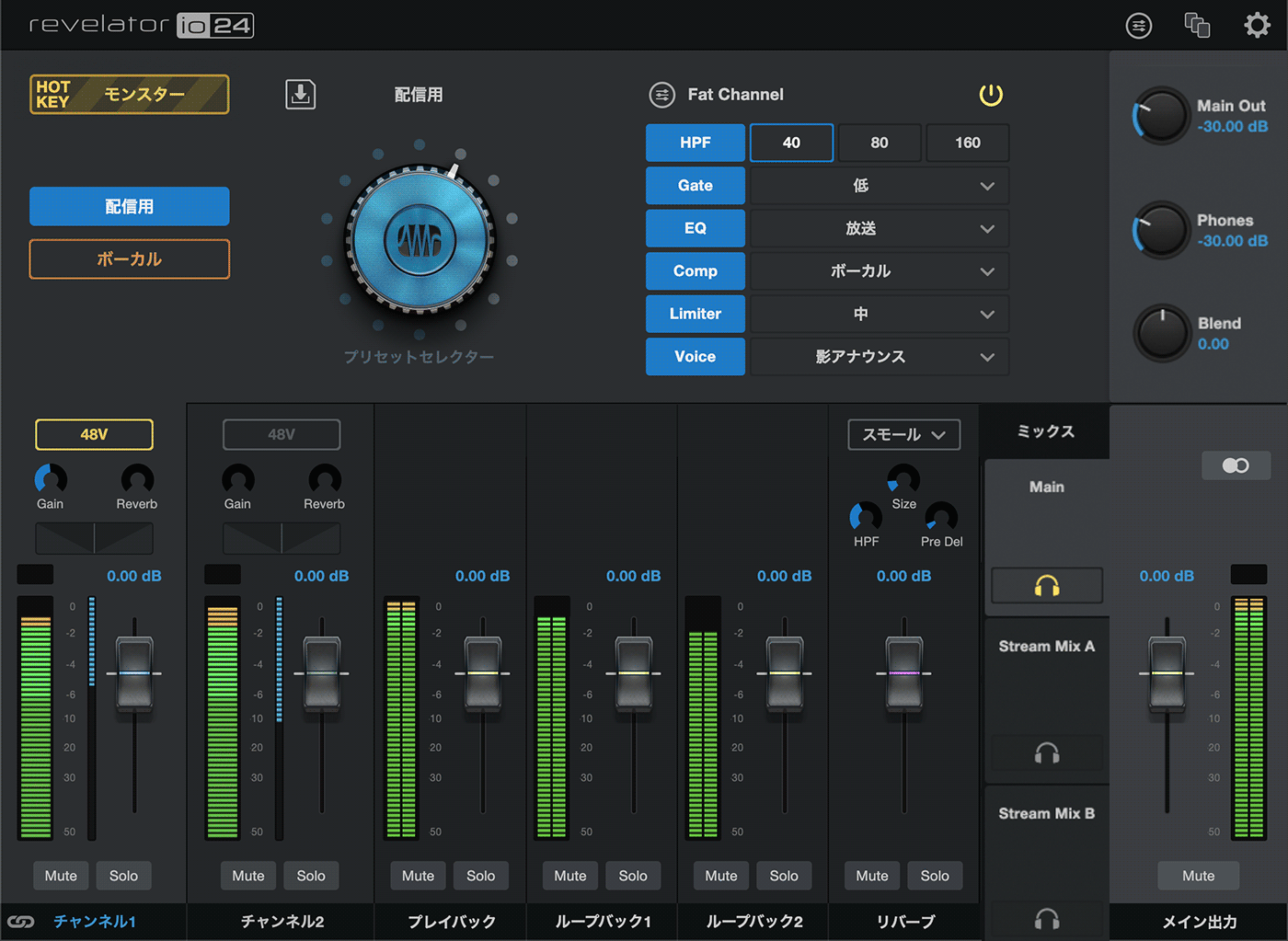Set the HPF frequency to 80

pos(879,143)
